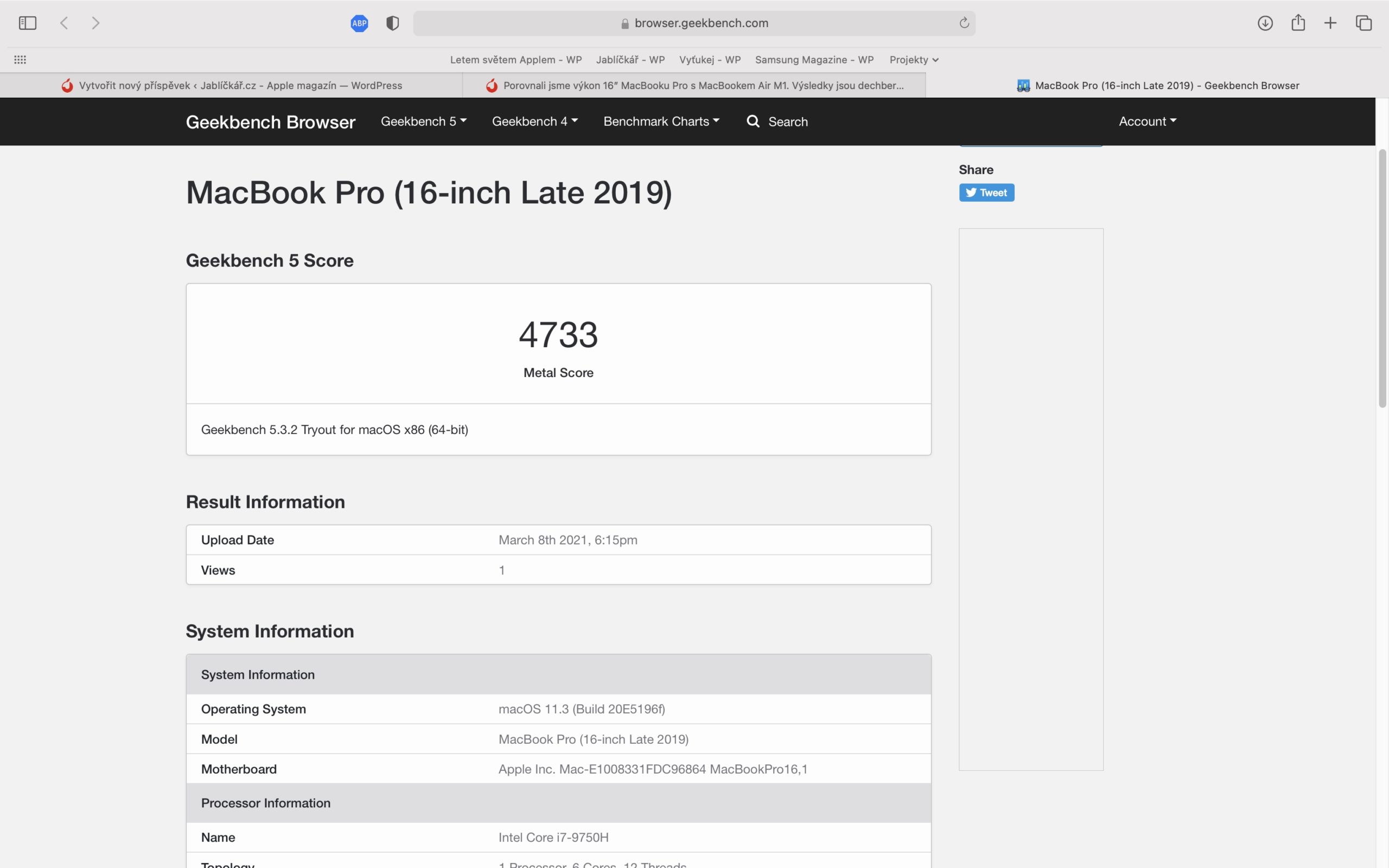Viewport: 1389px width, 868px height.
Task: Click the Intel Core i7-9750H processor name
Action: (x=553, y=837)
